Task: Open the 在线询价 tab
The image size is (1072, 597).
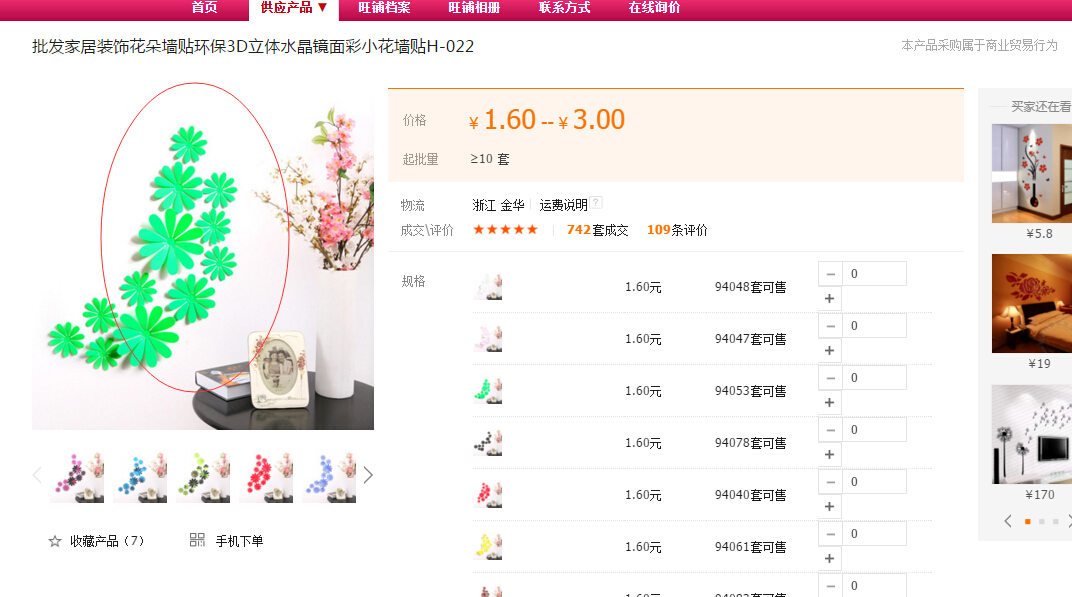Action: (x=654, y=8)
